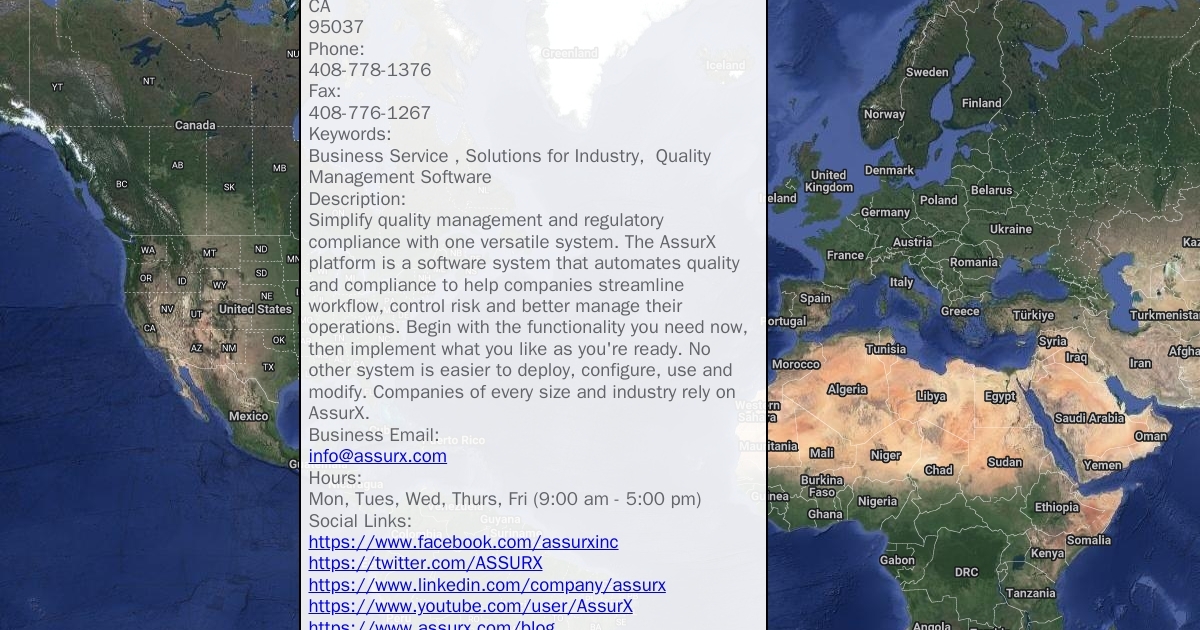This screenshot has height=630, width=1200.
Task: Click 'Romania' on the map
Action: tap(973, 262)
